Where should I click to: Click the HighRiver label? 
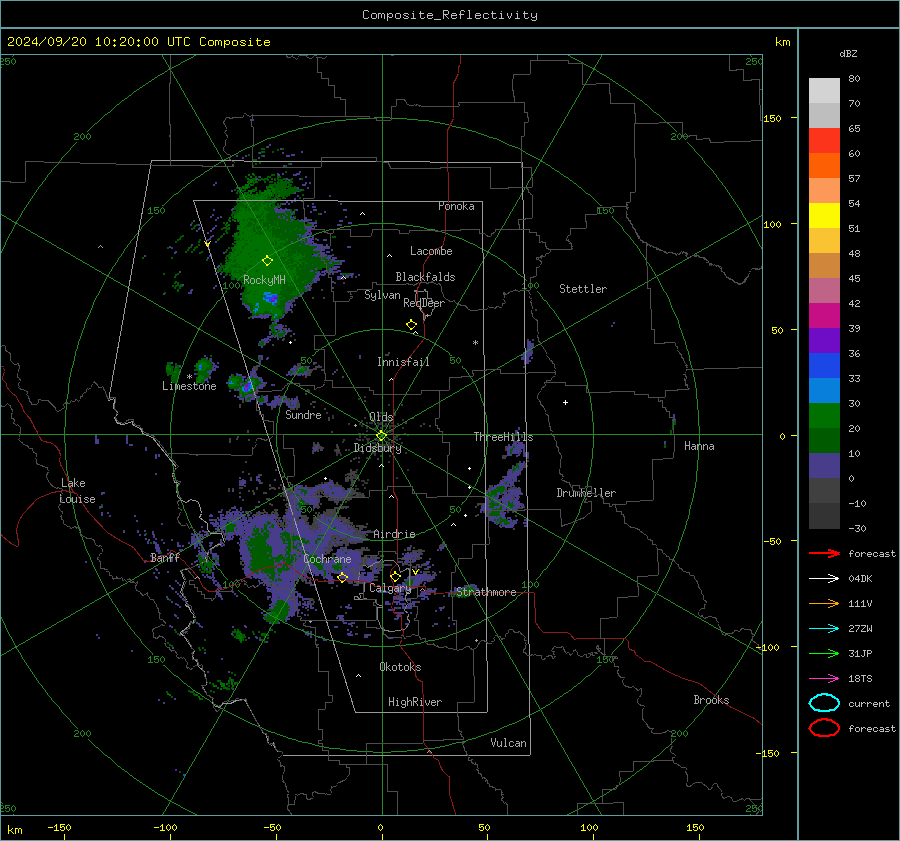(x=415, y=702)
